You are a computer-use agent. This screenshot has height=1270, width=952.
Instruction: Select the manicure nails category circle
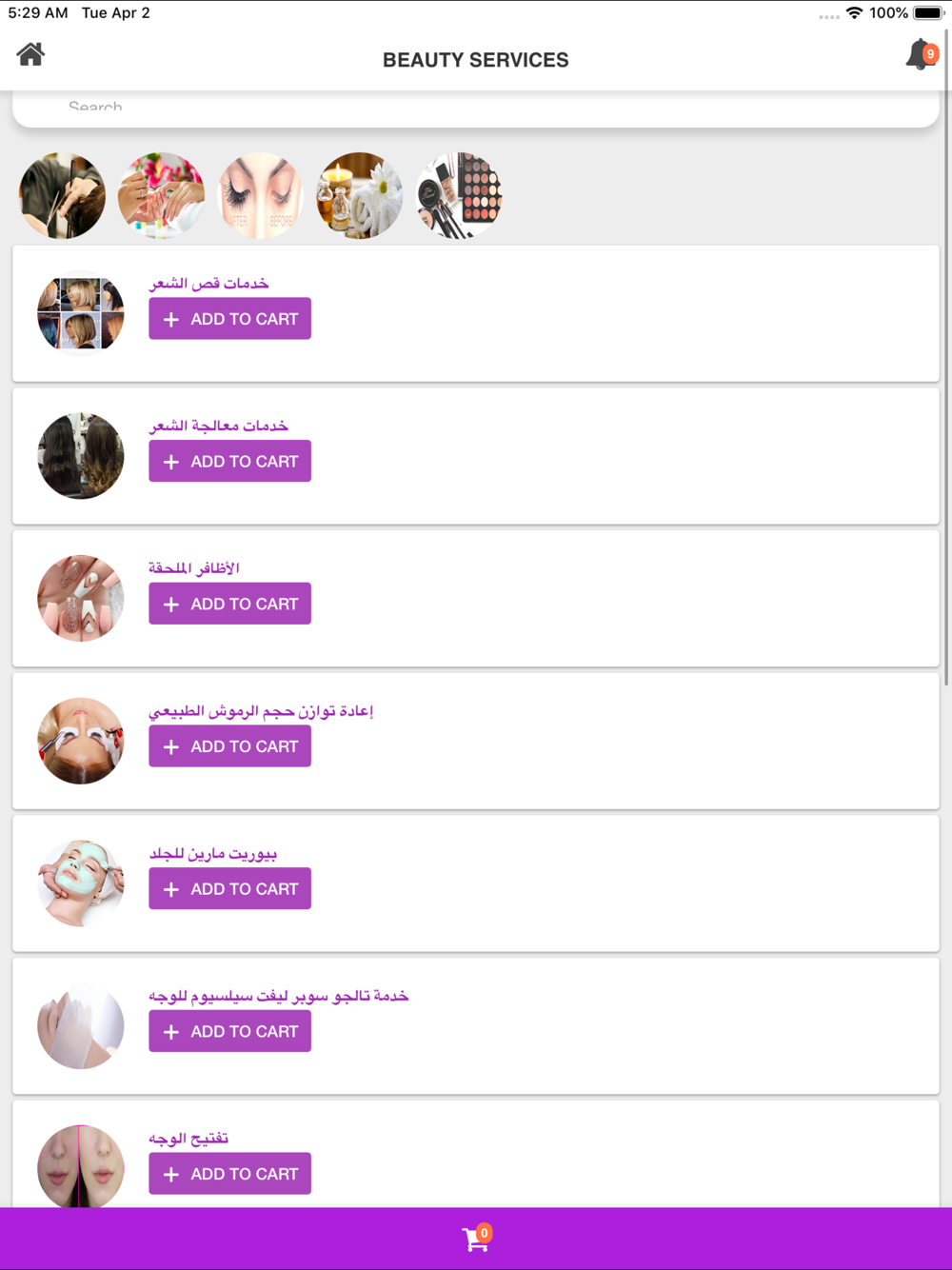coord(161,195)
